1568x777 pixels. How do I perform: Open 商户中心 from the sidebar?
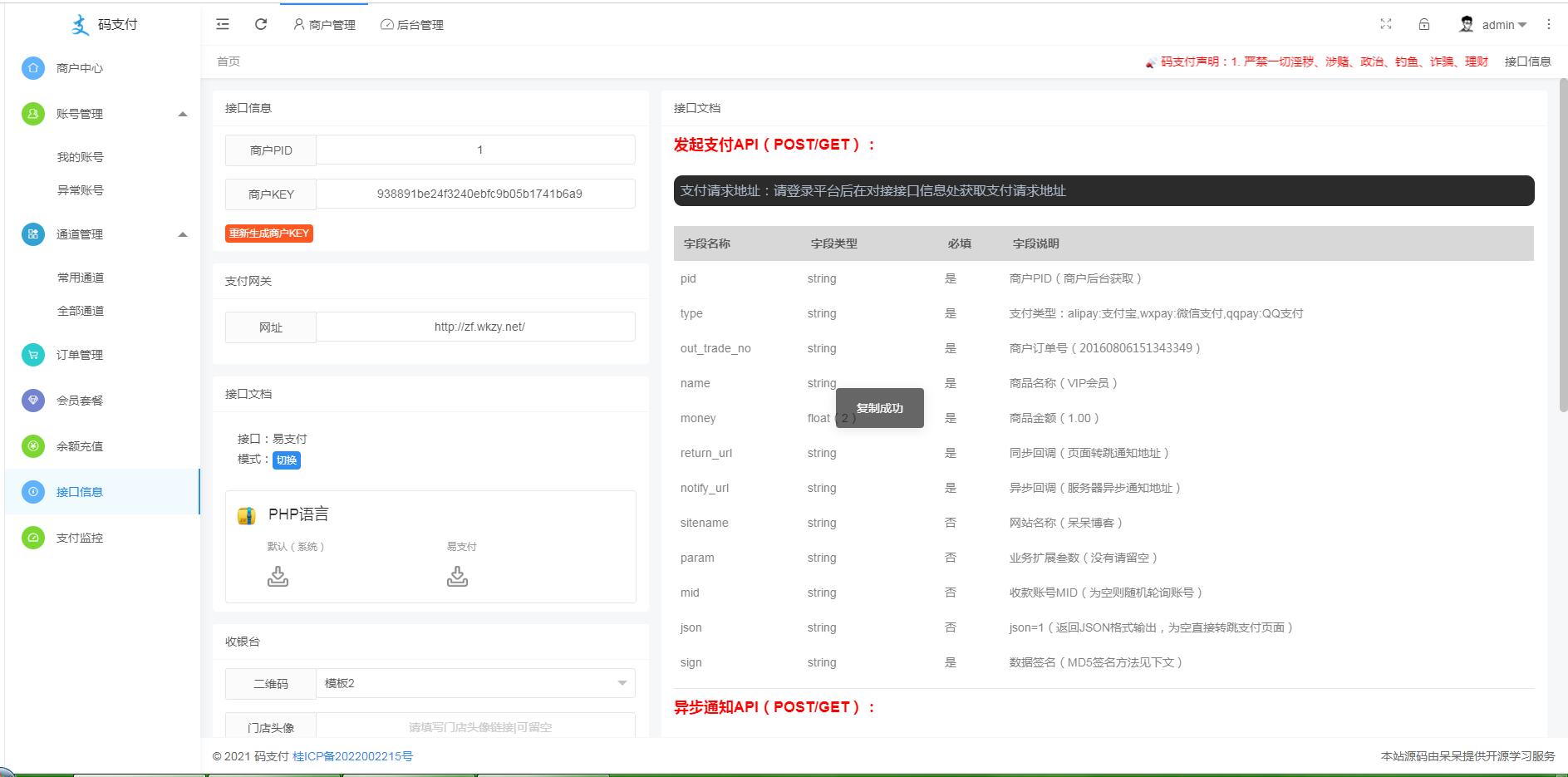point(80,68)
